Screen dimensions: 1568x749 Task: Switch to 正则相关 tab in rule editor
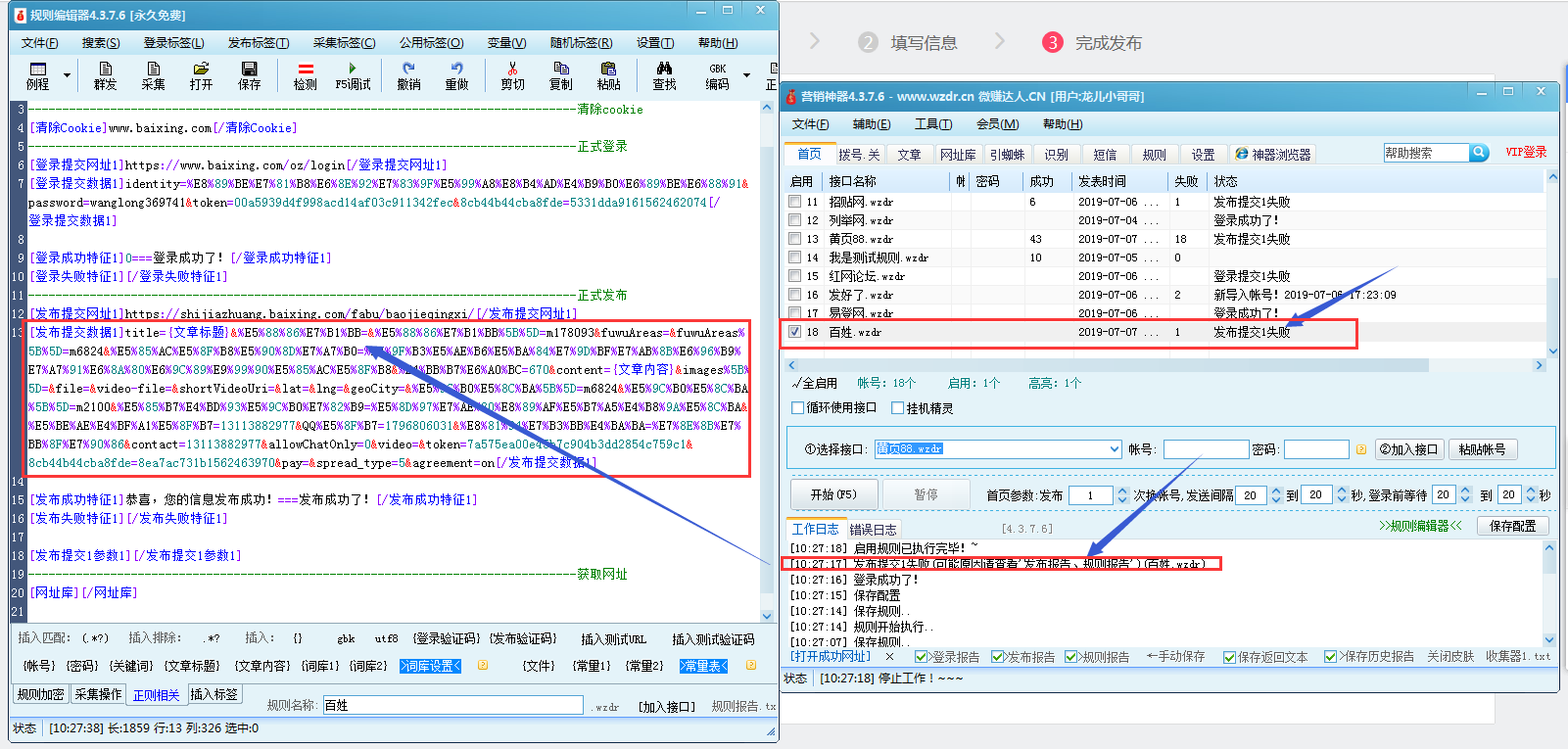point(157,695)
